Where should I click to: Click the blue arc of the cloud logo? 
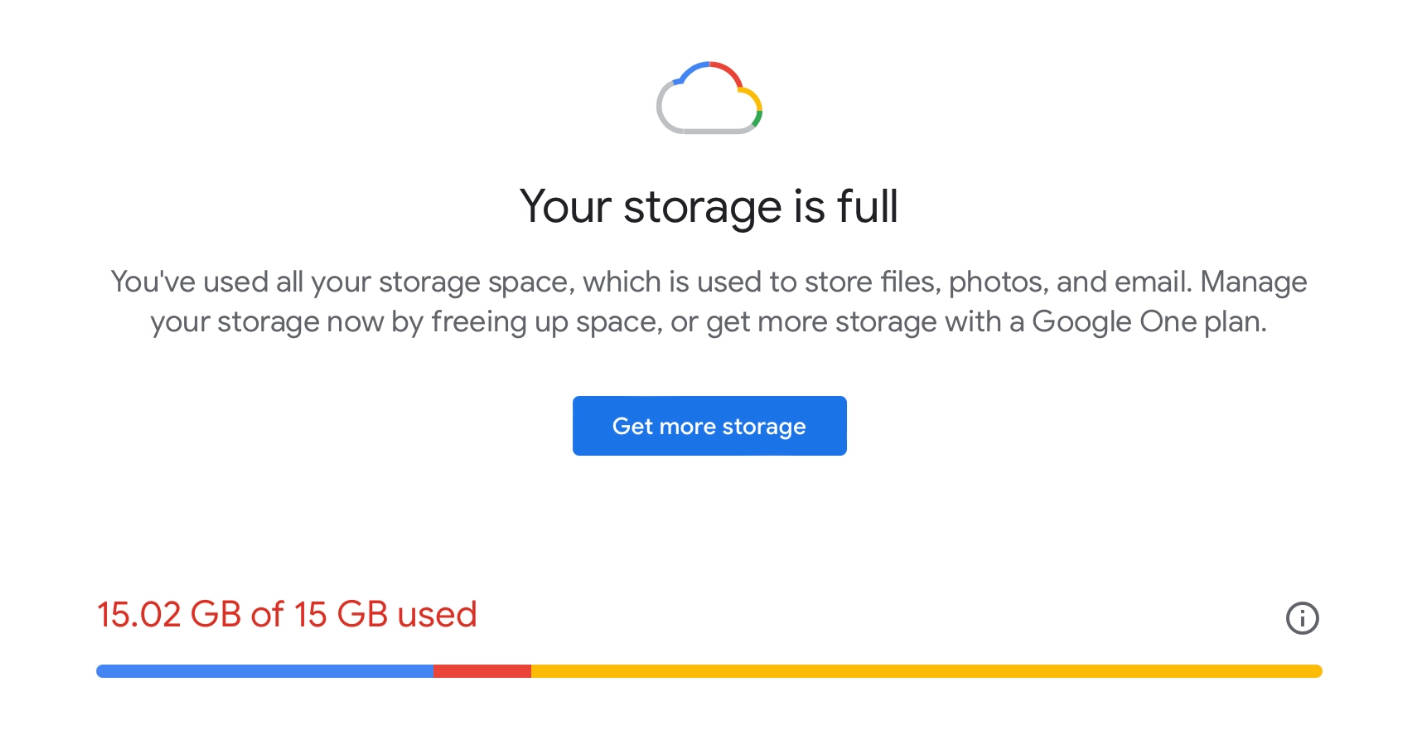(690, 72)
